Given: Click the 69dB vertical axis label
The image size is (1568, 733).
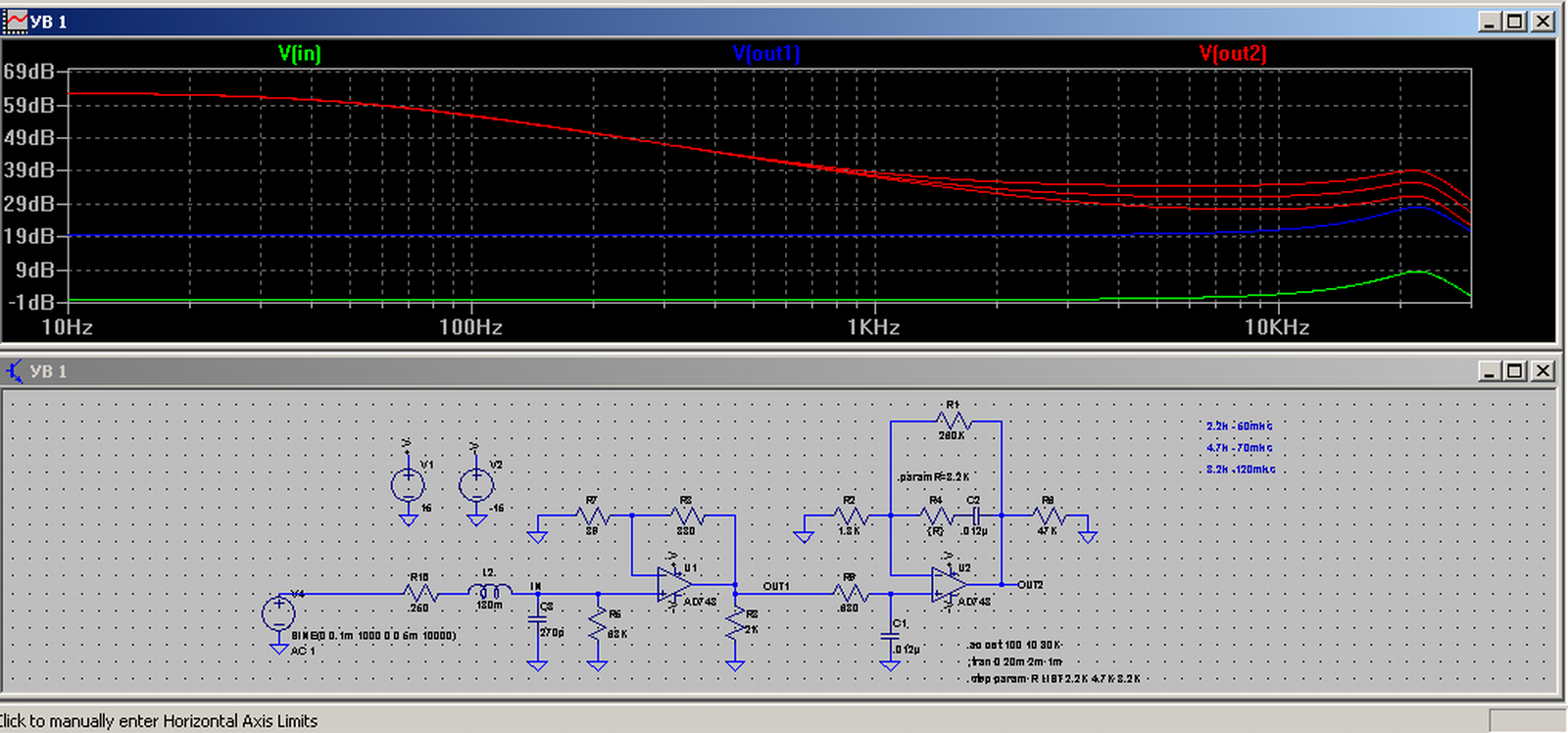Looking at the screenshot, I should 28,72.
